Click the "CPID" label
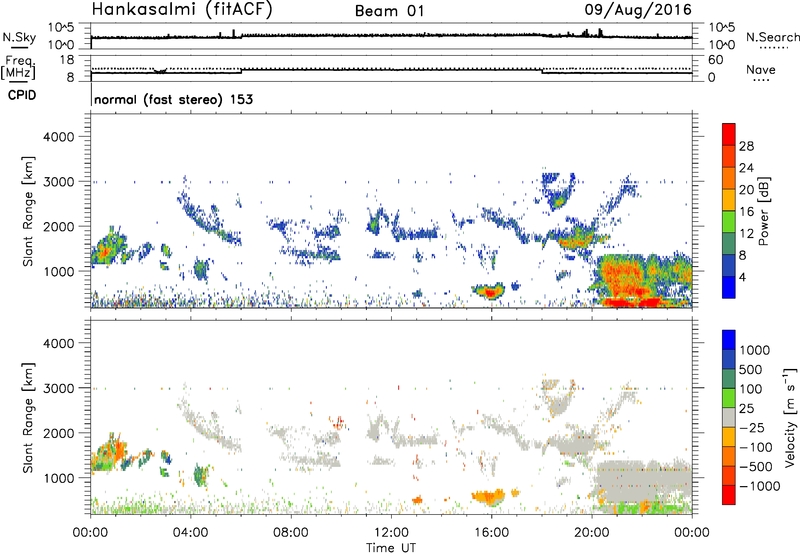This screenshot has height=554, width=800. point(22,95)
